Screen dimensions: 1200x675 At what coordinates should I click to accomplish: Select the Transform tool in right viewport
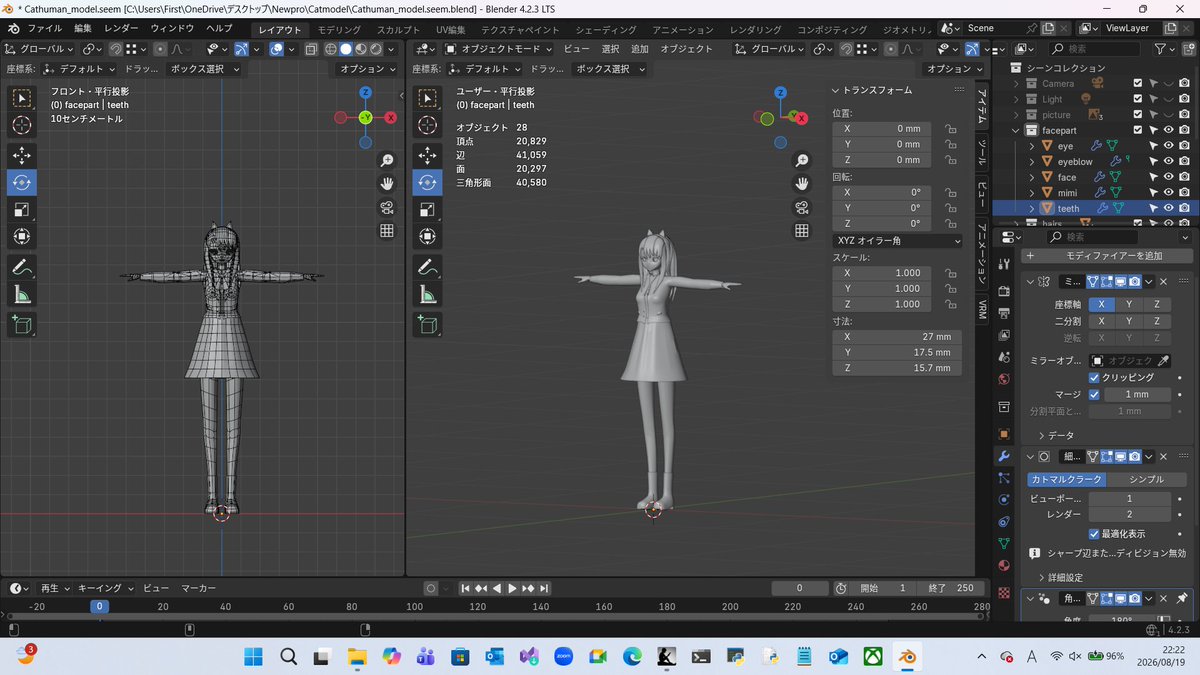[x=427, y=237]
